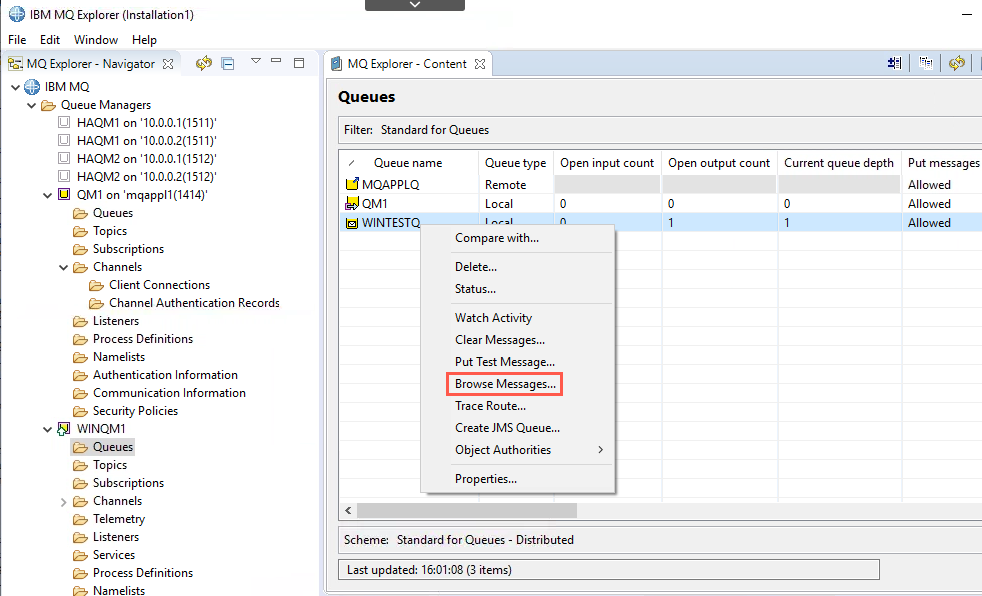982x596 pixels.
Task: Select HAQM1 on '10.0.0.2(1511)'
Action: tap(147, 141)
